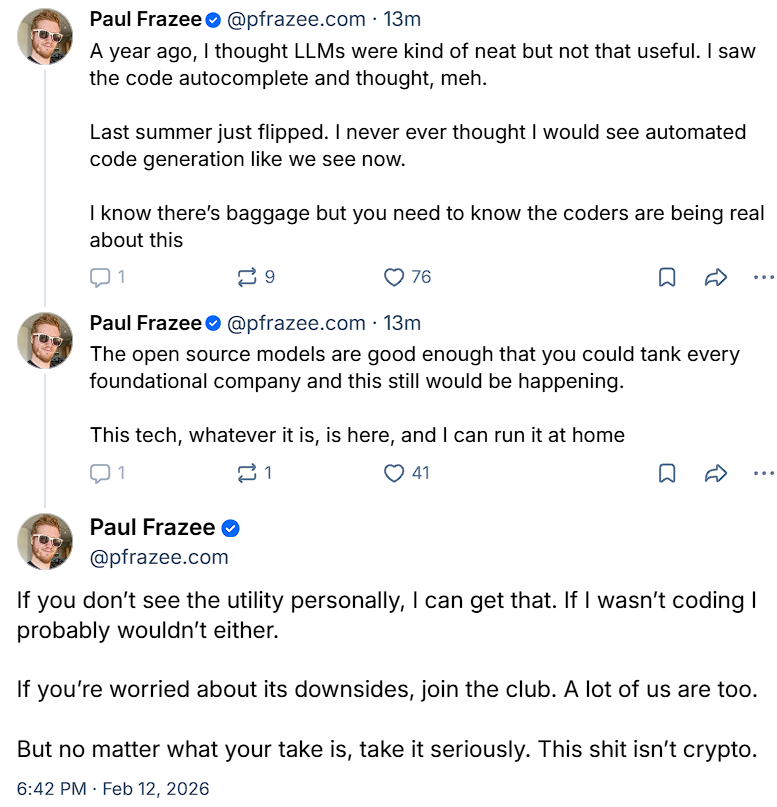
Task: Share the open source models post
Action: pyautogui.click(x=715, y=474)
